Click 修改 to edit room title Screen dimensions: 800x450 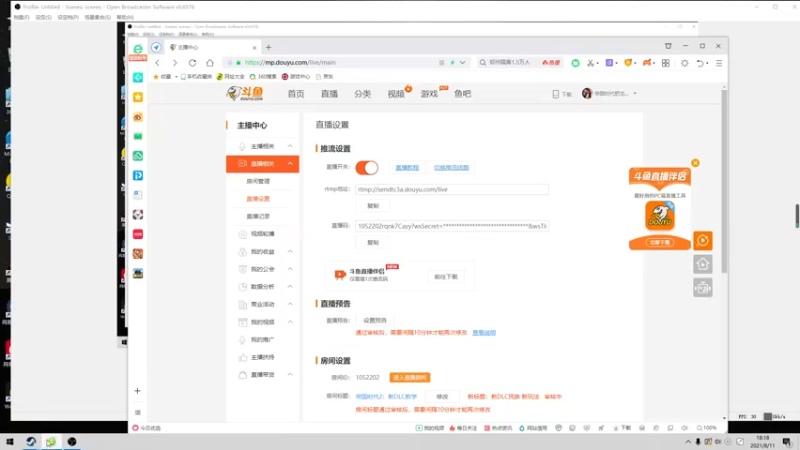coord(442,396)
